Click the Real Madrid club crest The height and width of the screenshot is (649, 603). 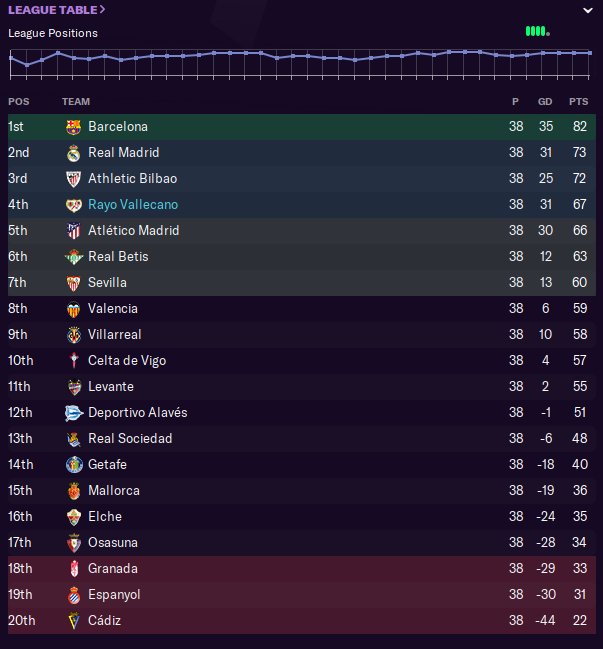(73, 153)
